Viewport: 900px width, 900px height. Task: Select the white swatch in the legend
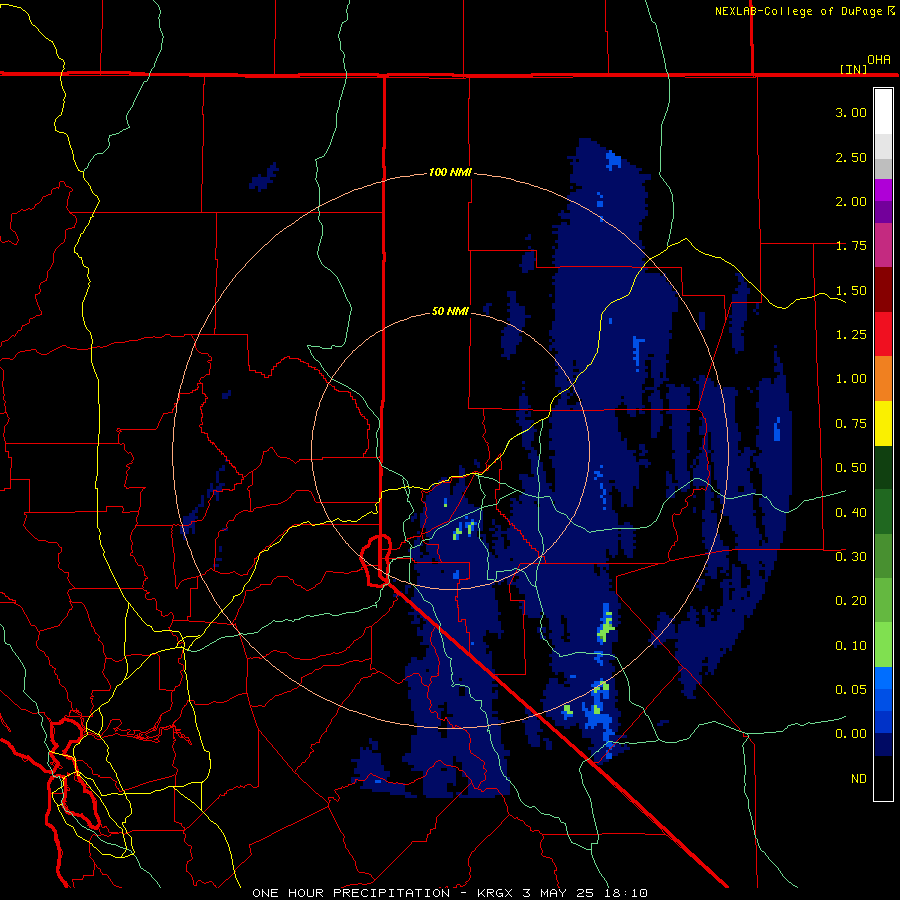[883, 111]
